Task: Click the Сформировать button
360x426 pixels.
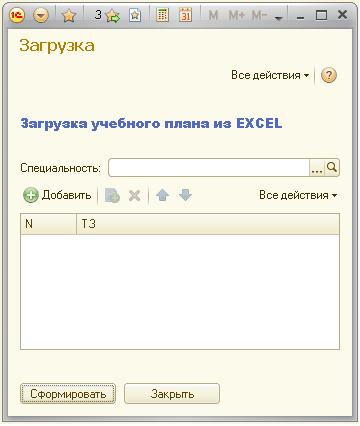Action: click(x=68, y=394)
